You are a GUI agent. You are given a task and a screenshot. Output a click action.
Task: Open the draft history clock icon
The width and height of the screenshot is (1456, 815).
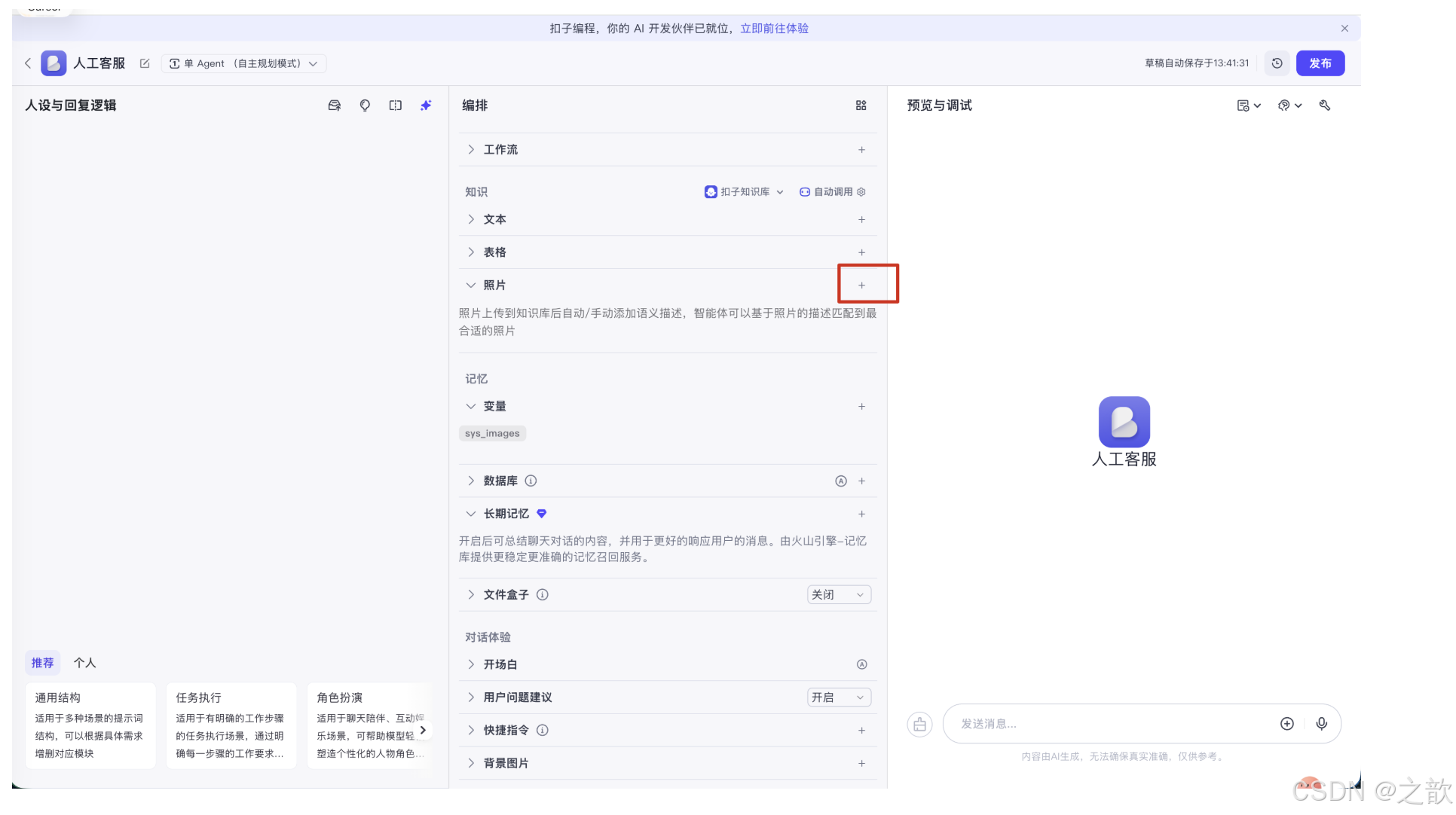click(x=1277, y=63)
